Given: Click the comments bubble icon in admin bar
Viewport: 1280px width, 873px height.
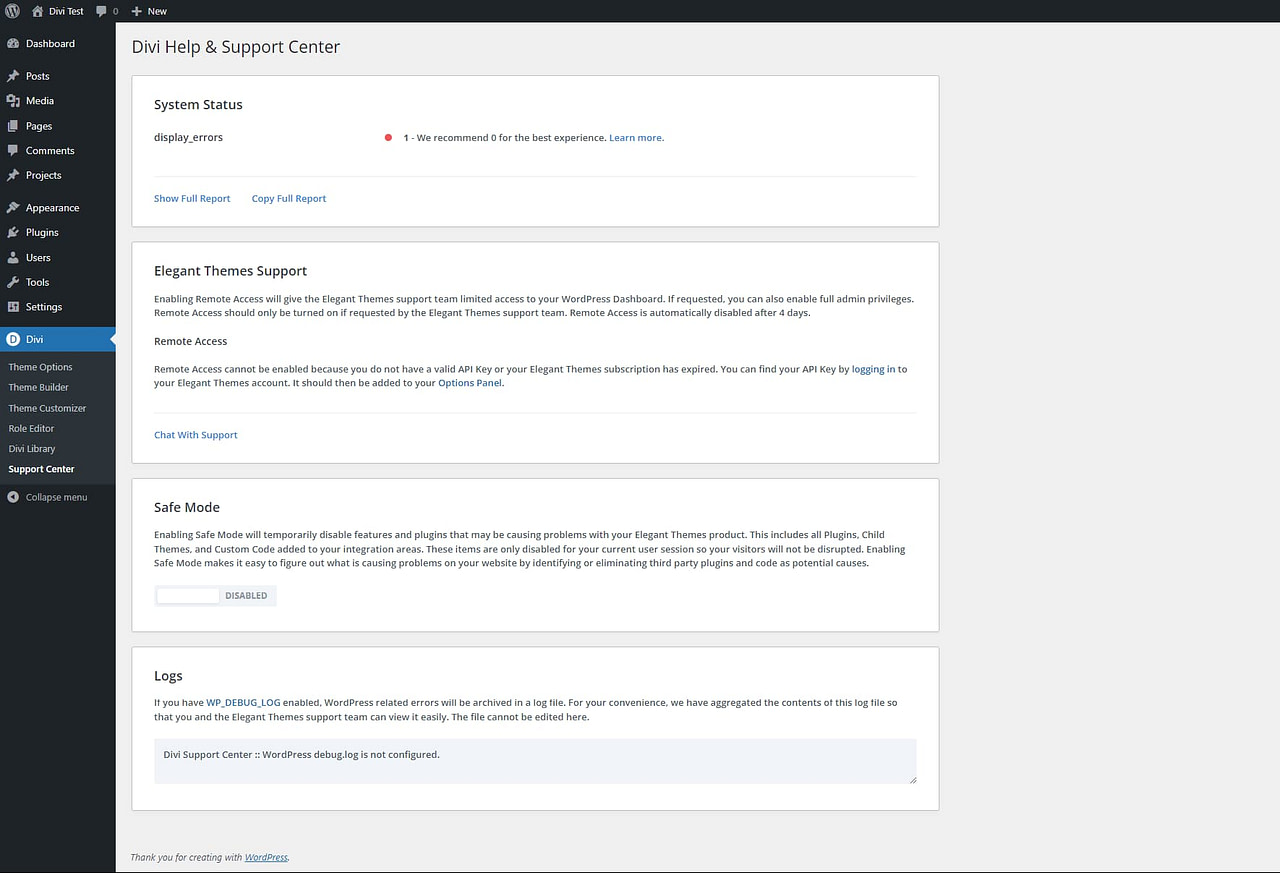Looking at the screenshot, I should coord(102,11).
